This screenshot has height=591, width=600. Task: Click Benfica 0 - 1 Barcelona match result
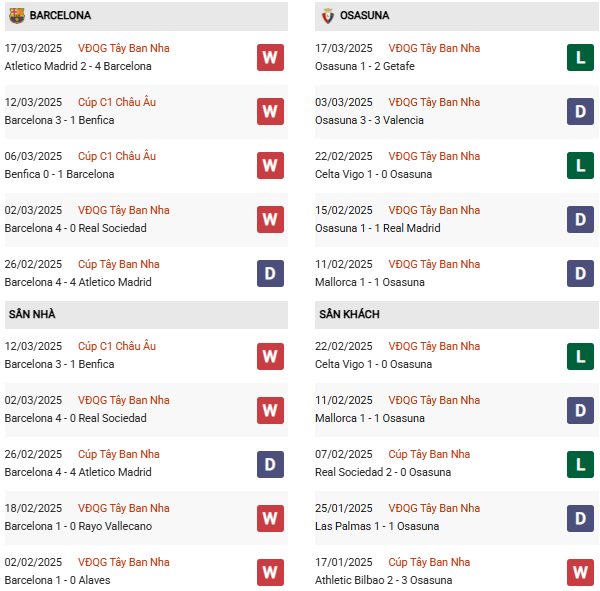[59, 174]
